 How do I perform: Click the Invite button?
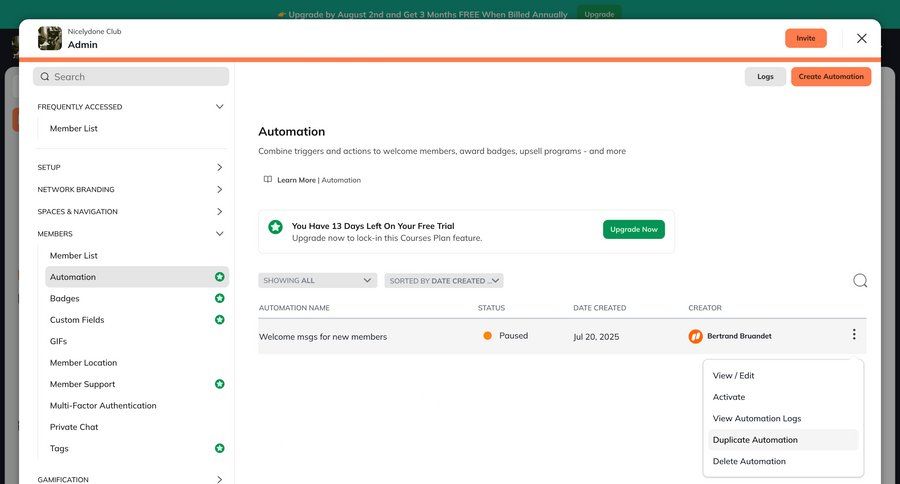pyautogui.click(x=805, y=38)
